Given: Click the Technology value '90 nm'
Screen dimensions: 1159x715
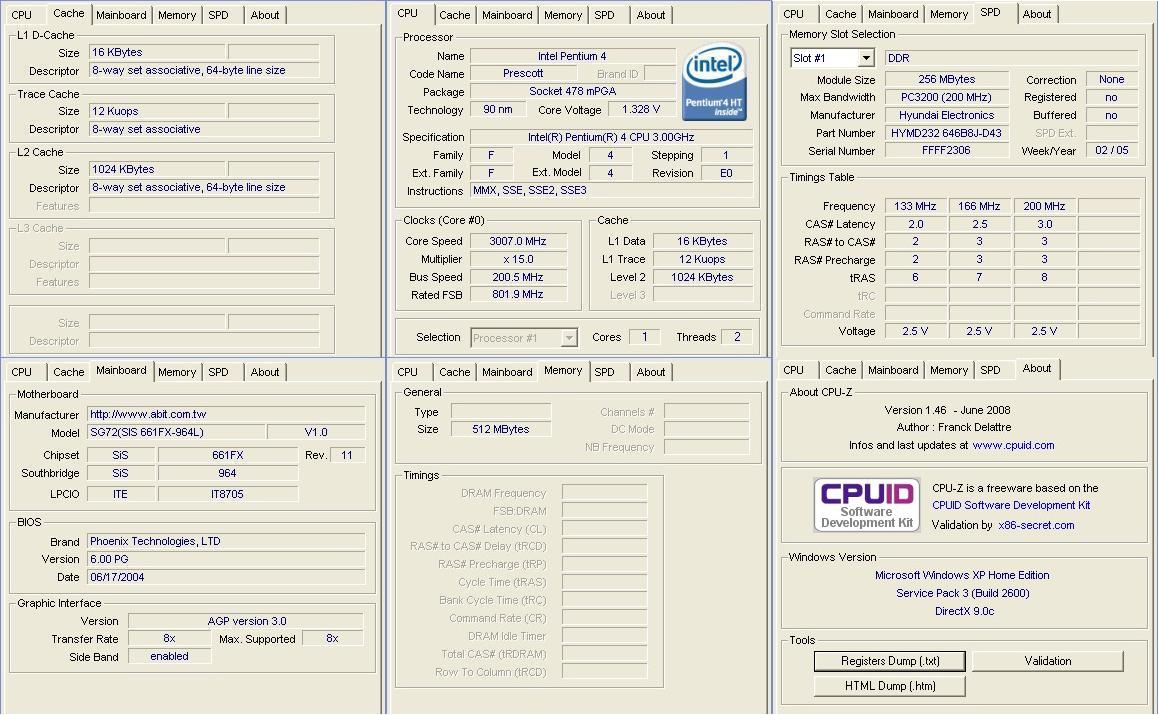Looking at the screenshot, I should [x=498, y=109].
